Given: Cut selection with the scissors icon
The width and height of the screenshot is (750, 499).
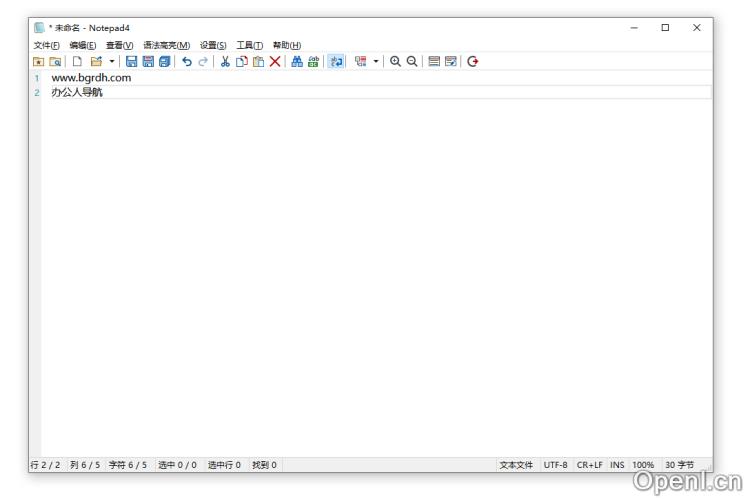Looking at the screenshot, I should [225, 62].
